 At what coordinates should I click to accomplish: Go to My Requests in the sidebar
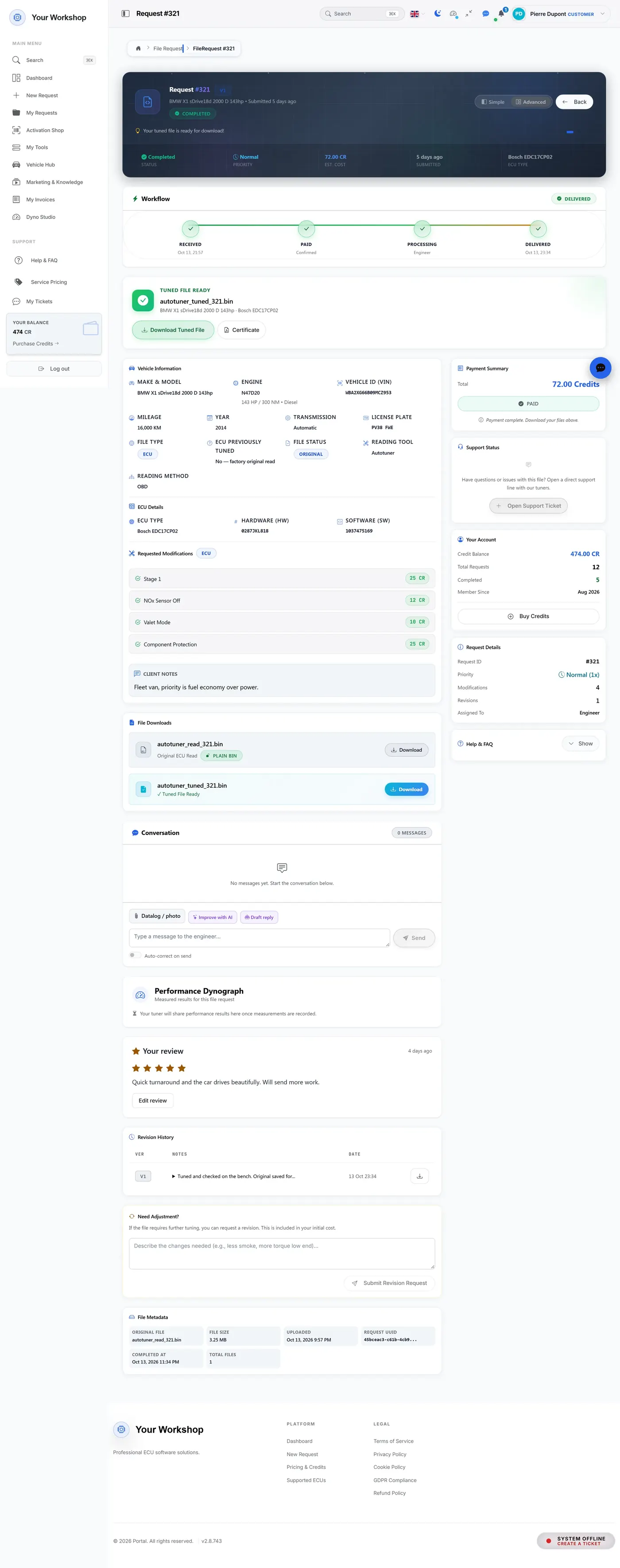[x=42, y=112]
